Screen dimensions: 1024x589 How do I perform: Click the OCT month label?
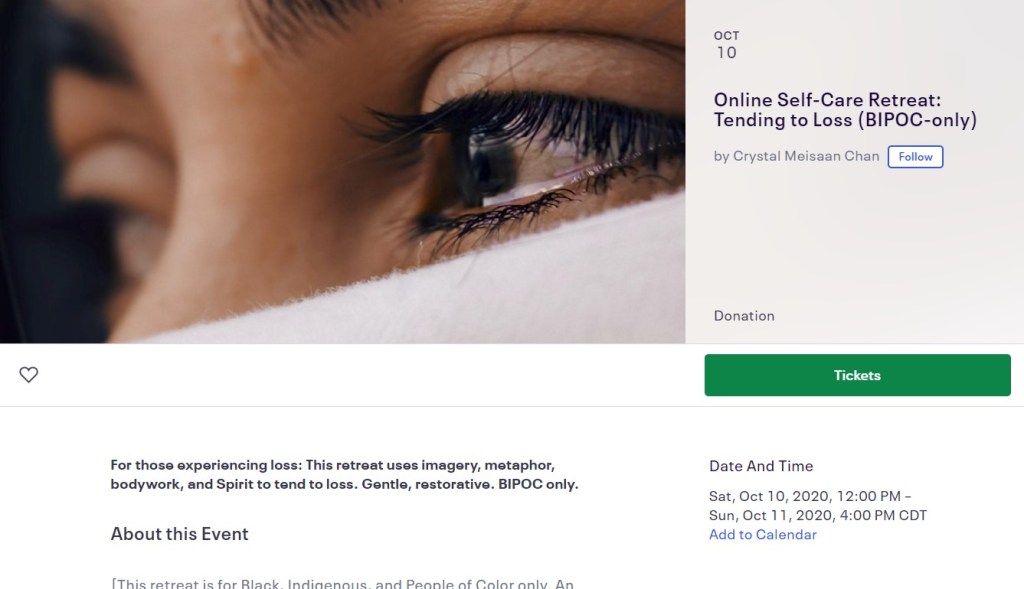click(x=726, y=36)
